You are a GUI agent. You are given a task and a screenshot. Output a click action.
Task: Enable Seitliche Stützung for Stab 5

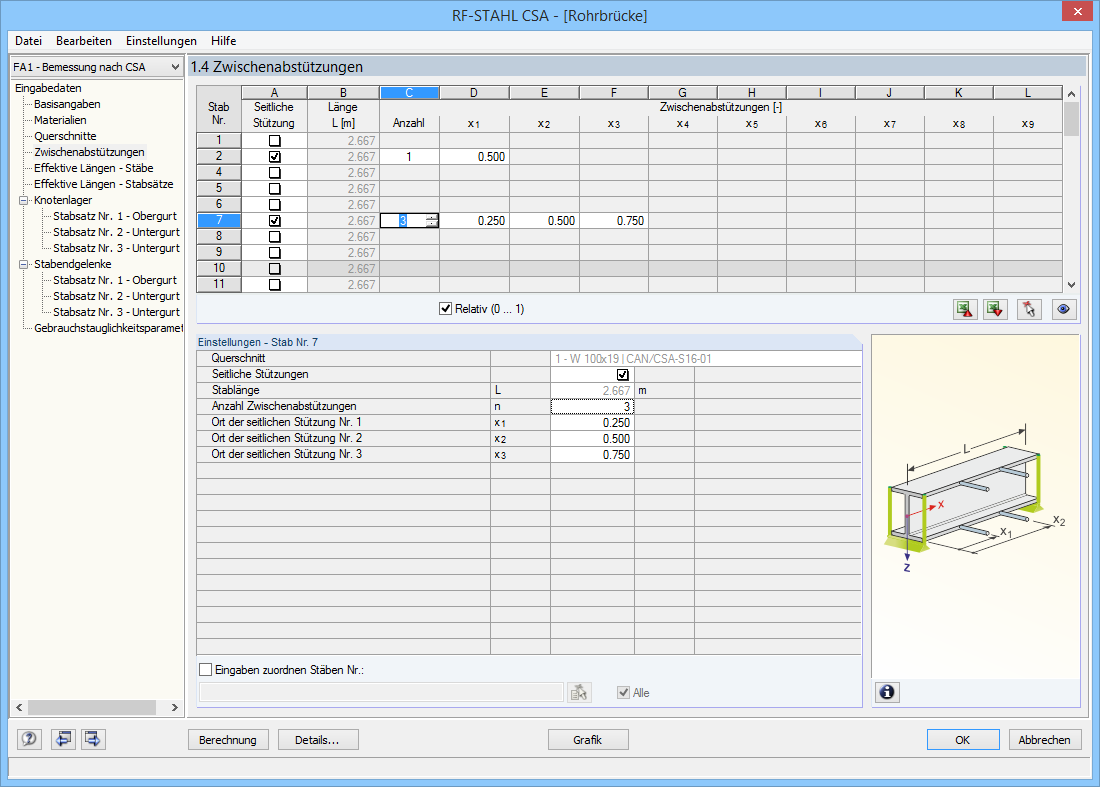click(x=274, y=189)
